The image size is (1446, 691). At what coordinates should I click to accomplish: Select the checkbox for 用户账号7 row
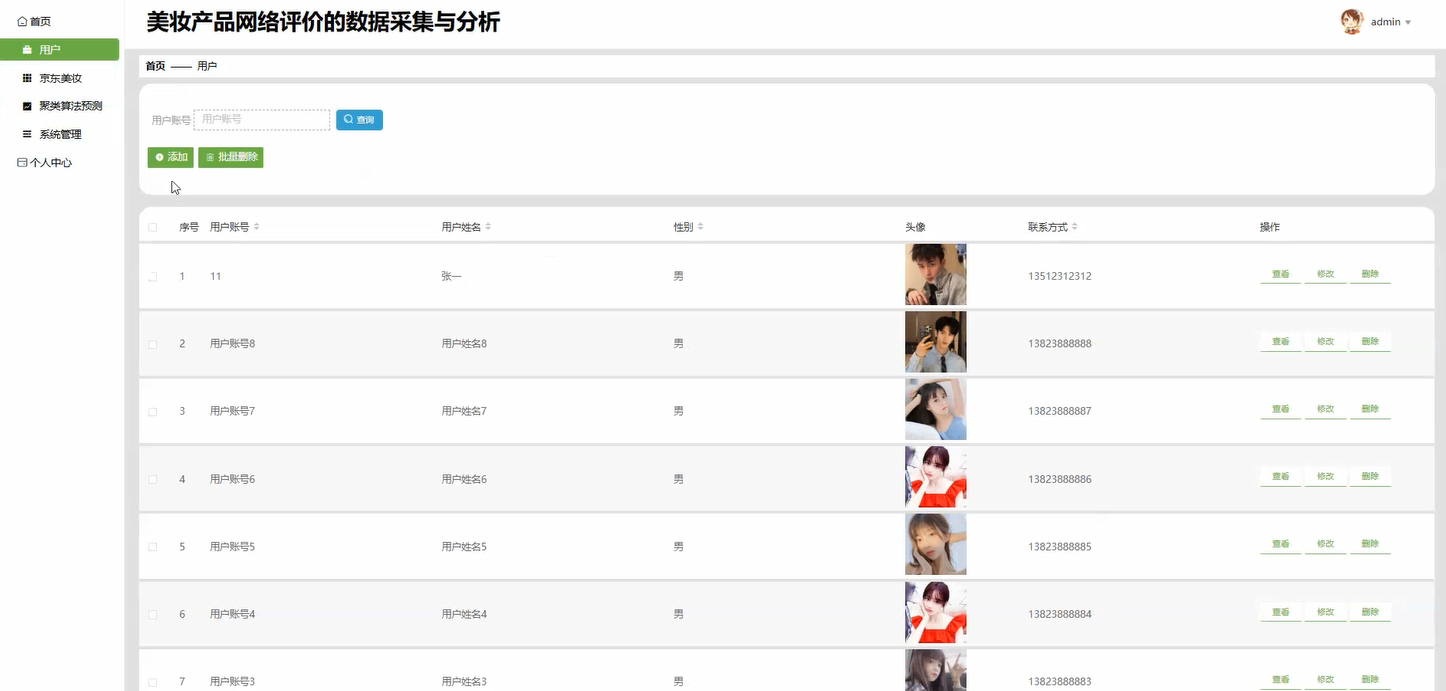pos(153,411)
